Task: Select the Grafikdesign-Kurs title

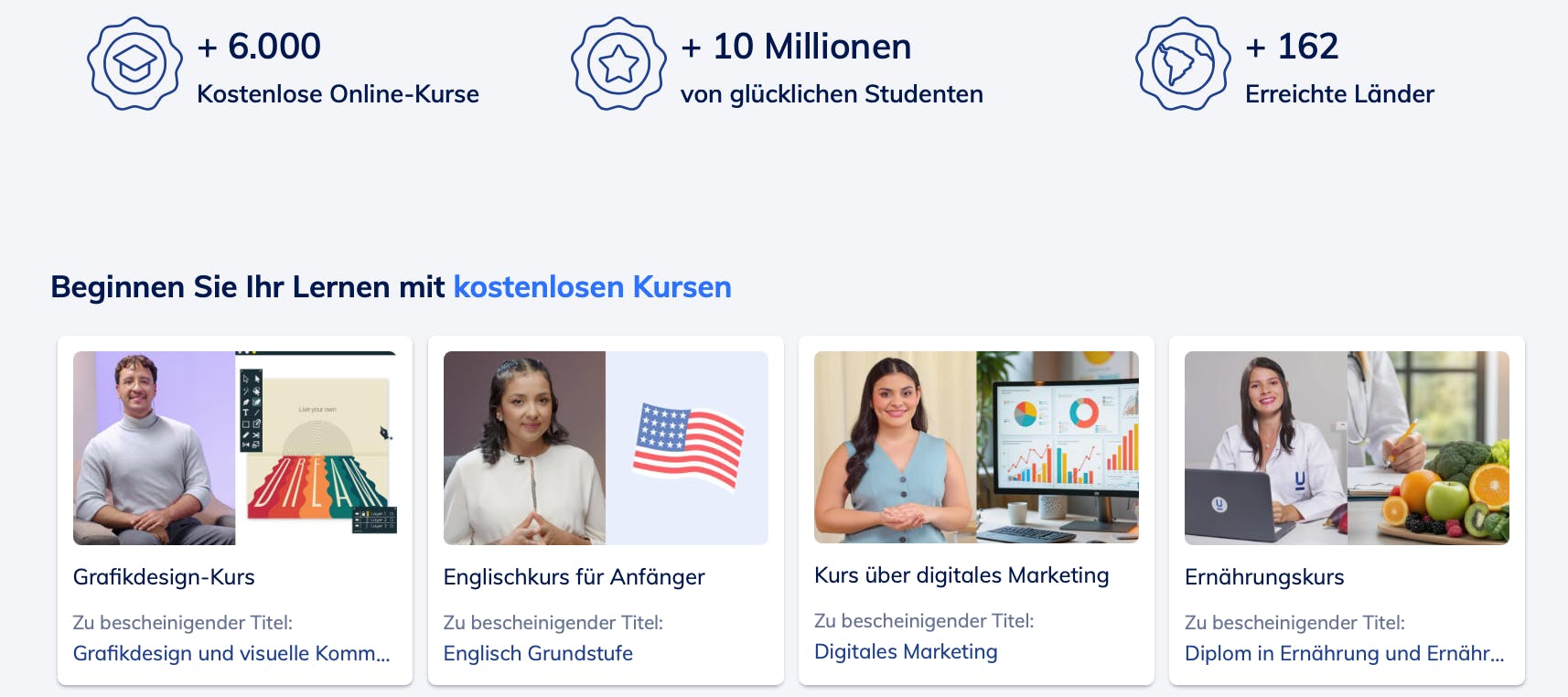Action: 164,577
